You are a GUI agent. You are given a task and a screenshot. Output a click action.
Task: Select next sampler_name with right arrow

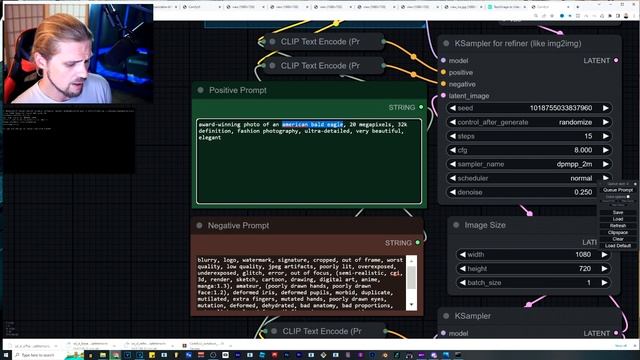[x=606, y=164]
